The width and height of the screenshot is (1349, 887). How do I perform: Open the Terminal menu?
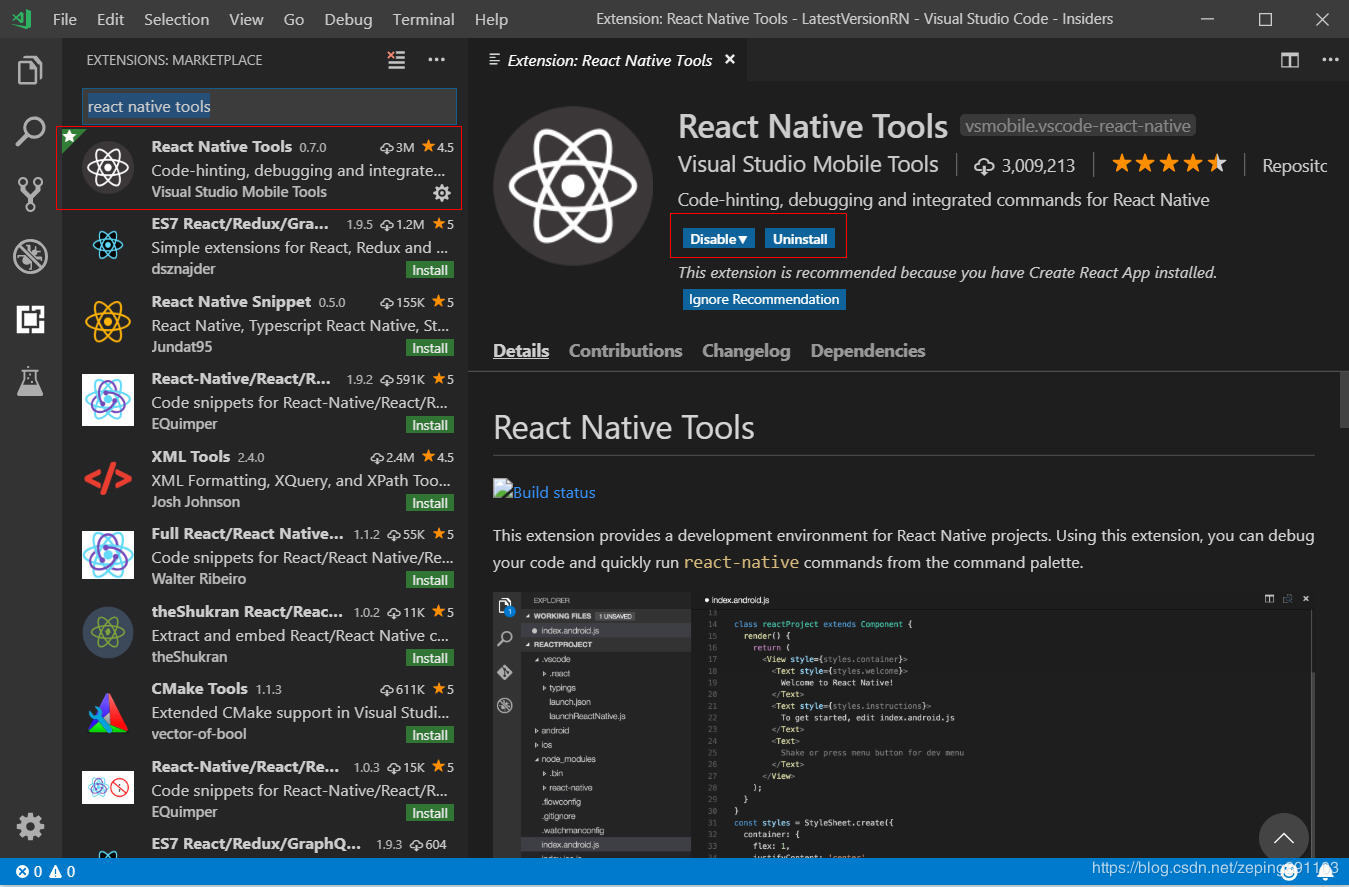point(426,19)
